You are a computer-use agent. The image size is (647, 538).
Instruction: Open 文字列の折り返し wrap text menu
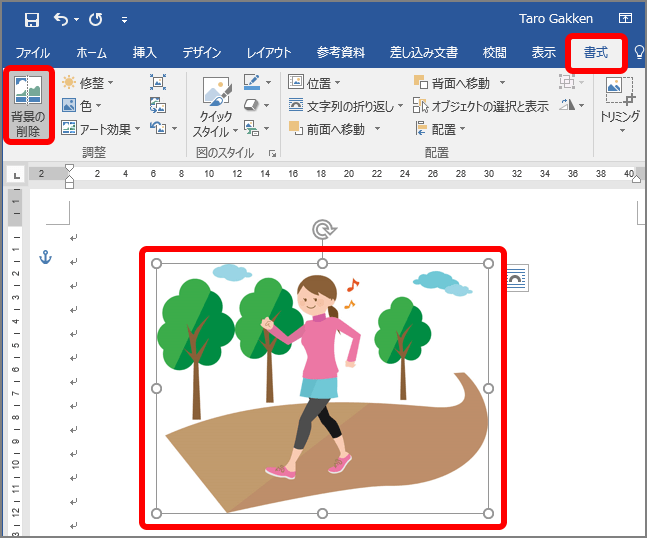coord(346,106)
